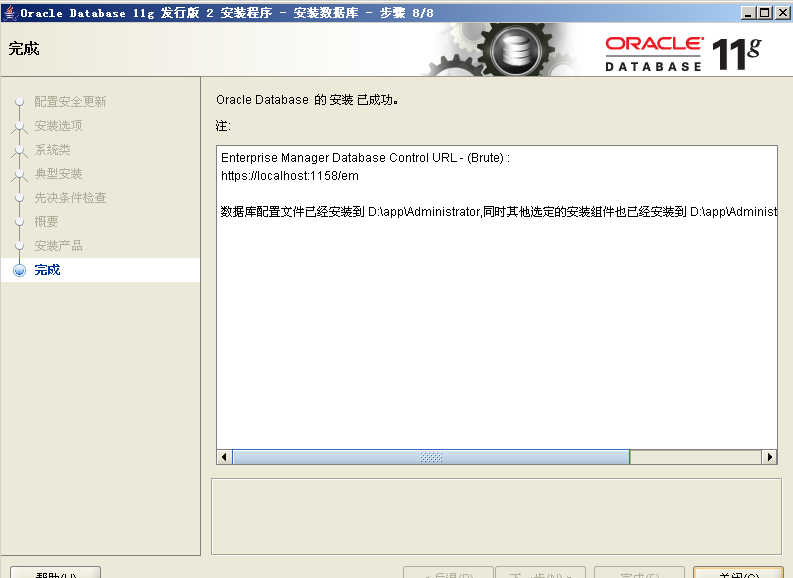The height and width of the screenshot is (578, 793).
Task: Click the horizontal scrollbar thumb
Action: pos(431,457)
